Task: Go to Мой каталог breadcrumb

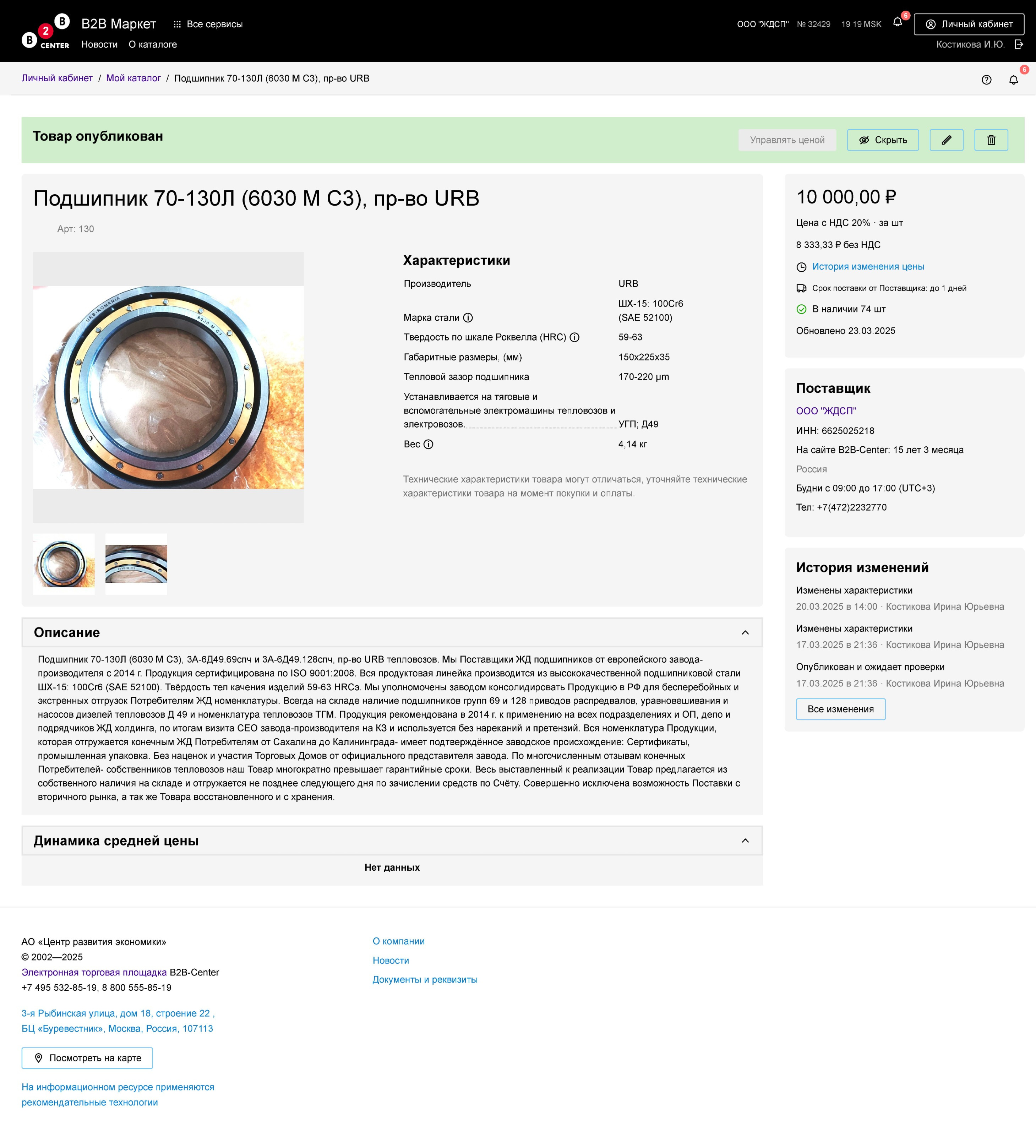Action: pyautogui.click(x=133, y=78)
